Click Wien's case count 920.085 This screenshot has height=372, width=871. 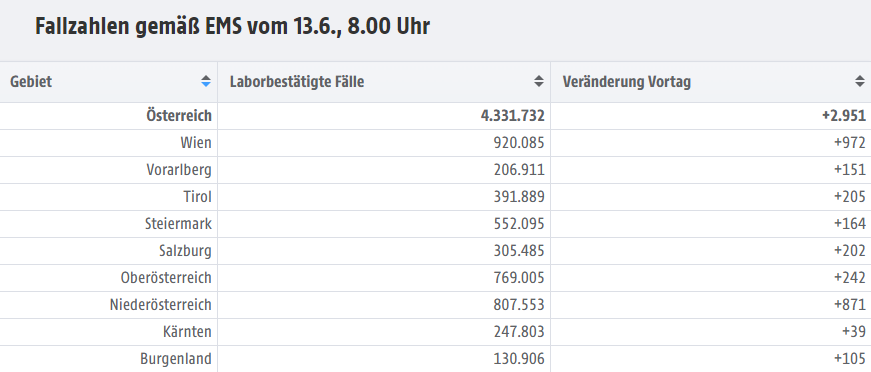coord(519,143)
